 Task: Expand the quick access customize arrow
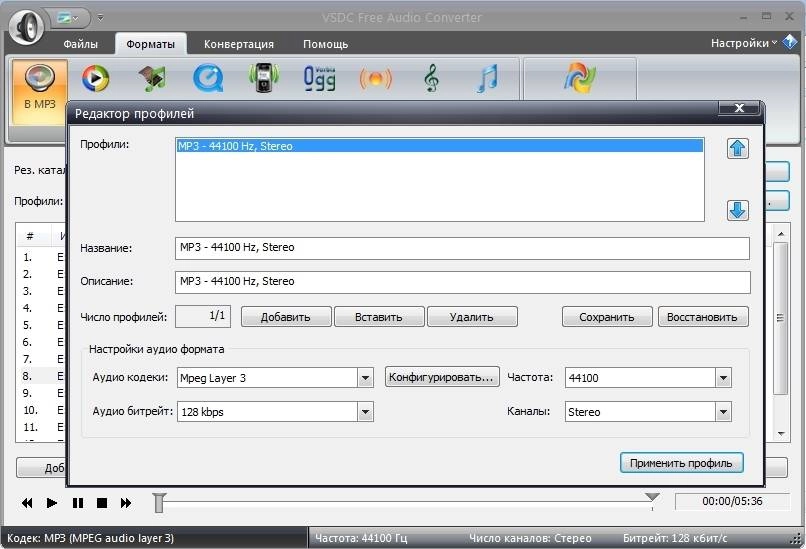(100, 18)
